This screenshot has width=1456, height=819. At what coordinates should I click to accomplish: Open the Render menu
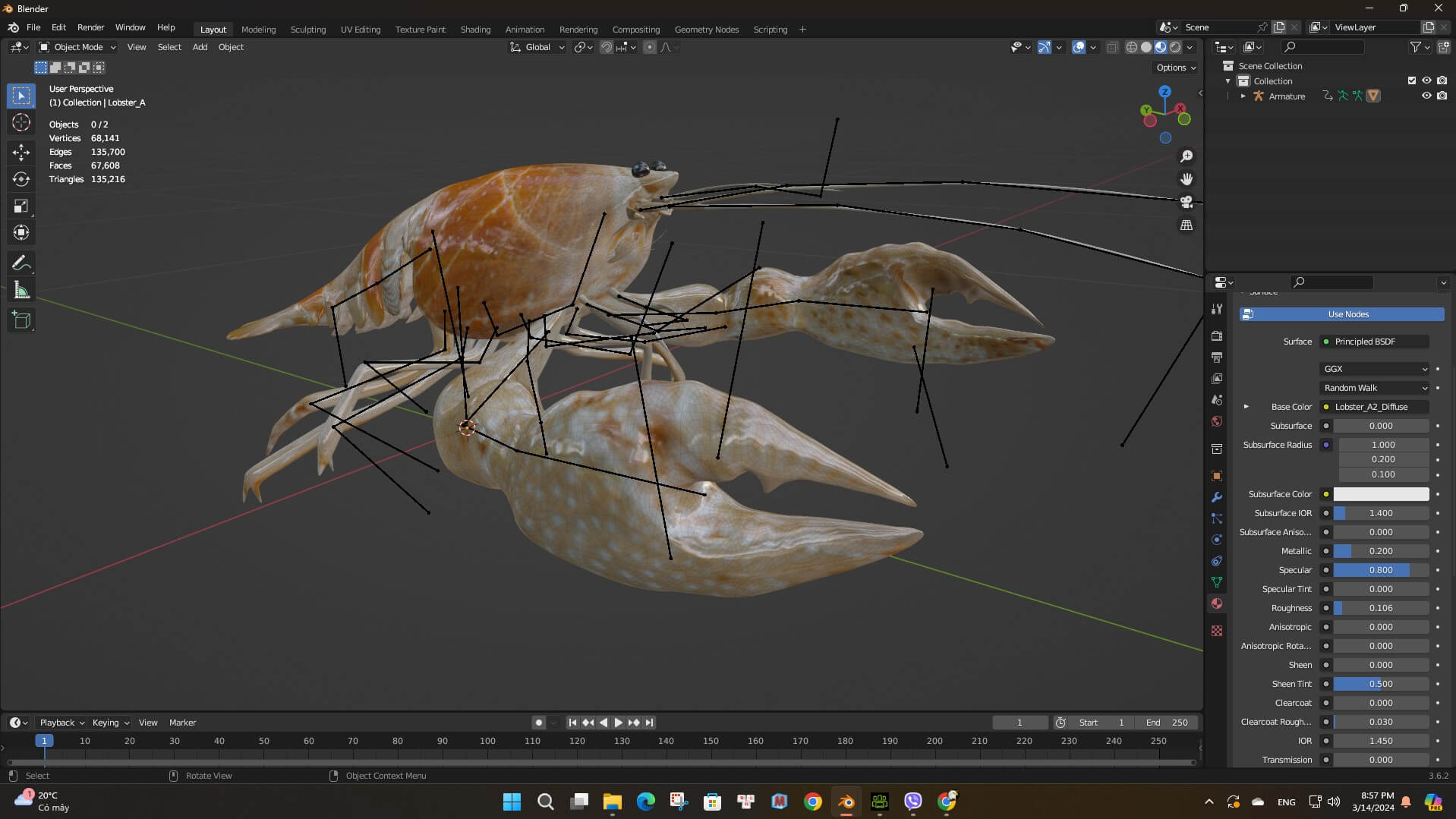(x=90, y=27)
